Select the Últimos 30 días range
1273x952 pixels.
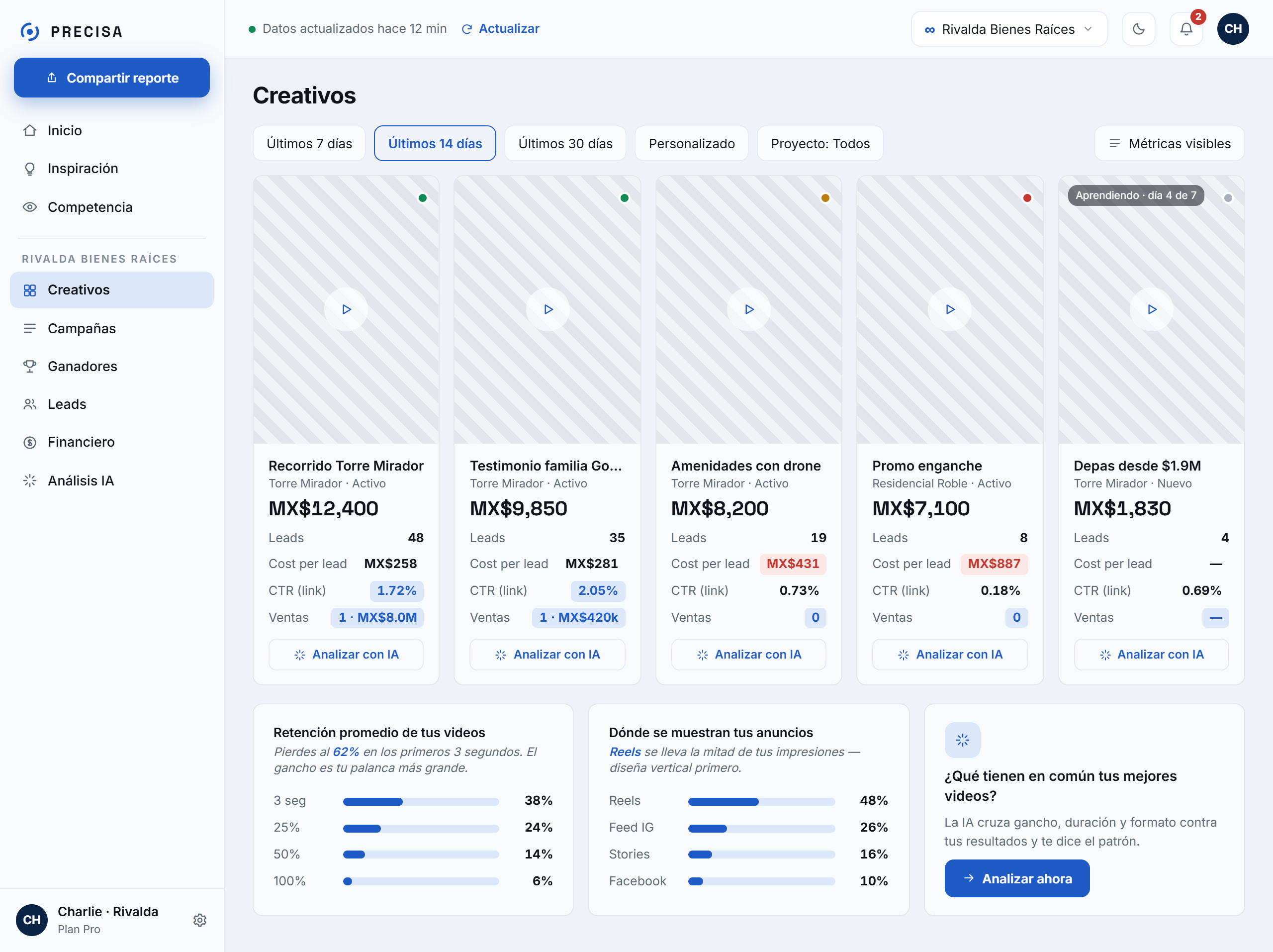[565, 143]
